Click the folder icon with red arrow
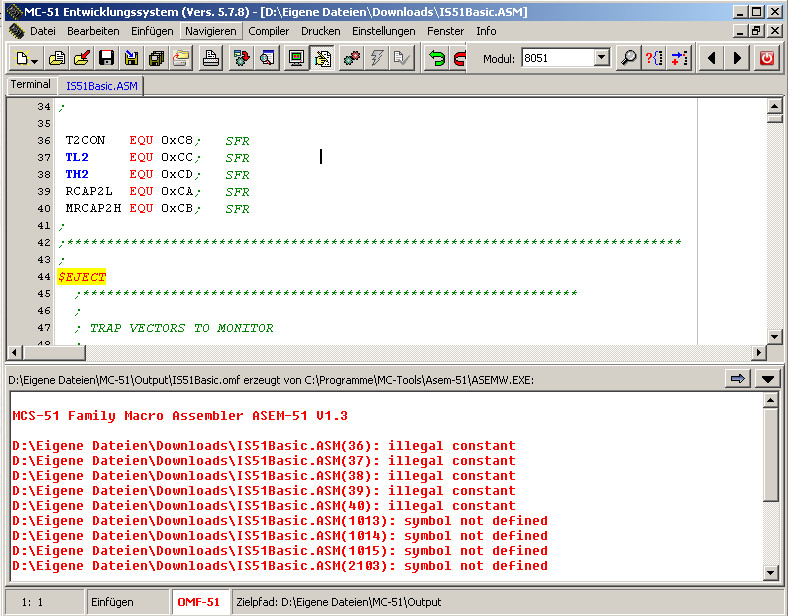Viewport: 788px width, 616px height. [x=181, y=58]
